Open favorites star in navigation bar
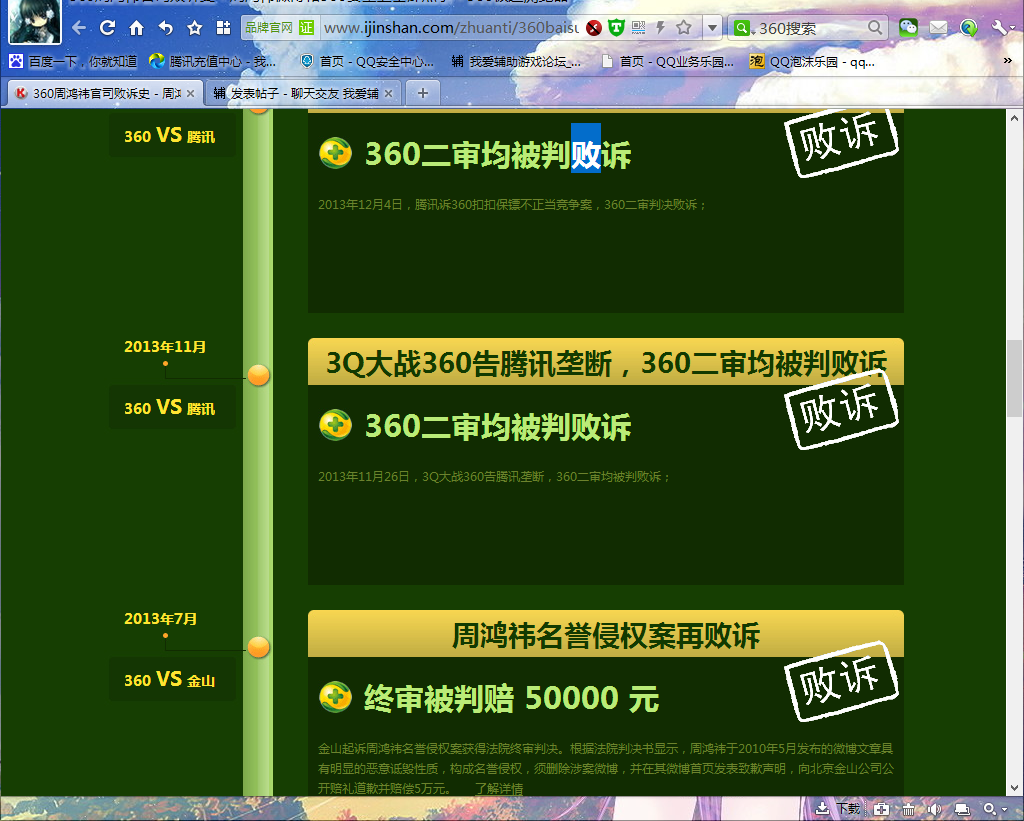The width and height of the screenshot is (1024, 821). [x=195, y=28]
